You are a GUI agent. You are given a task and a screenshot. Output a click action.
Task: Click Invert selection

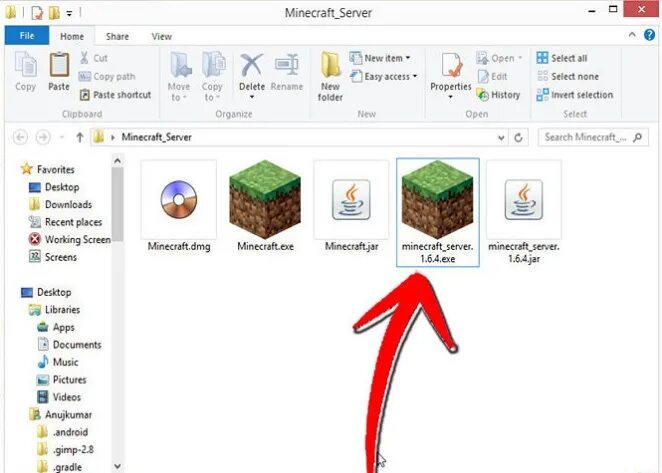point(575,95)
